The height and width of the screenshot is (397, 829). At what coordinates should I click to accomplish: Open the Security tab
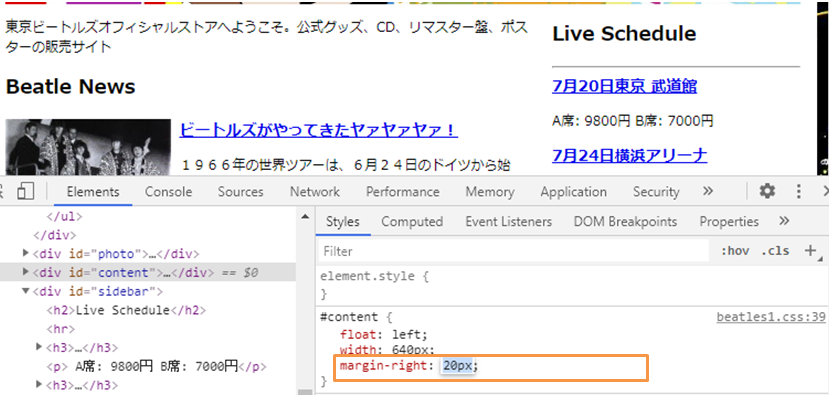click(x=656, y=191)
